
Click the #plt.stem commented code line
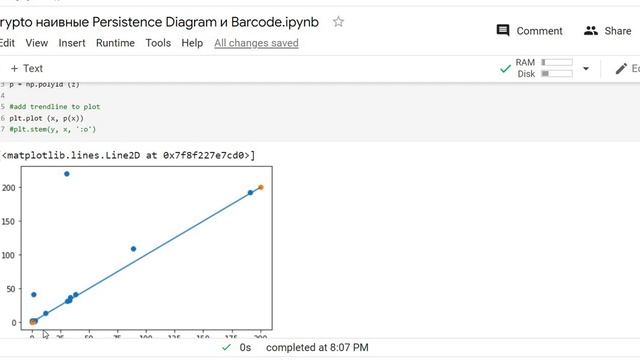point(53,129)
